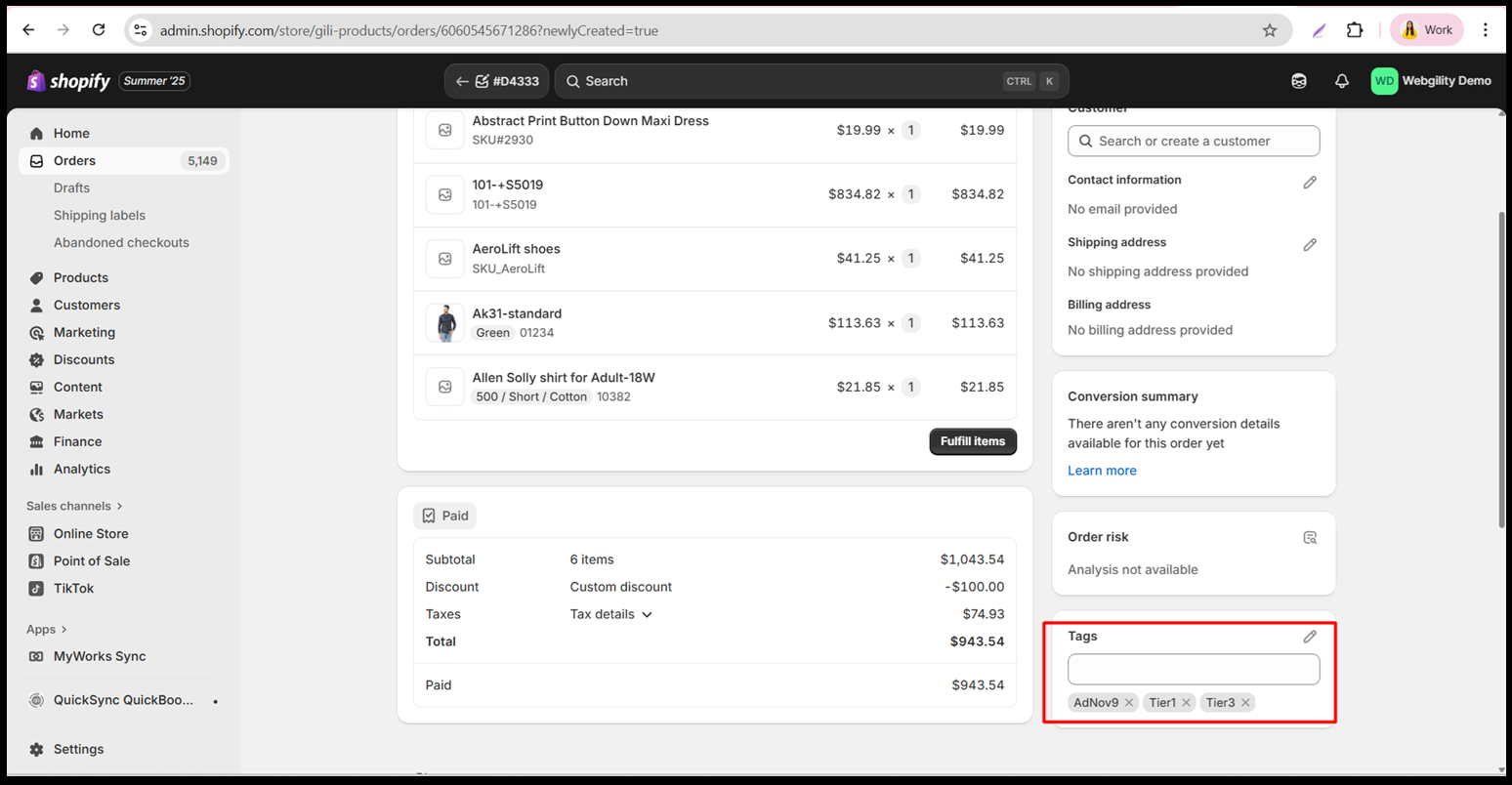Screen dimensions: 1512x785
Task: Click the page vertical scrollbar
Action: click(1501, 371)
